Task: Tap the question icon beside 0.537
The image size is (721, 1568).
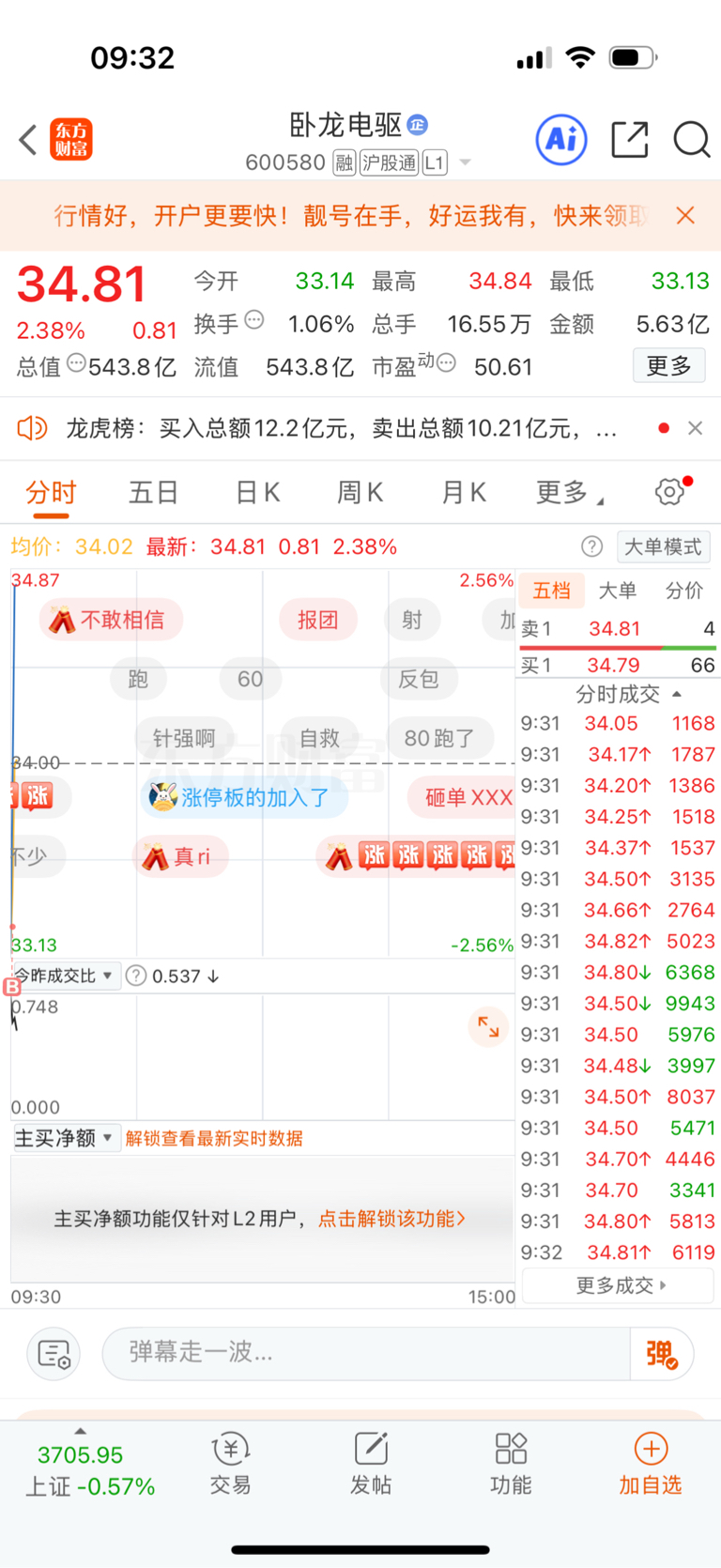Action: pos(136,976)
